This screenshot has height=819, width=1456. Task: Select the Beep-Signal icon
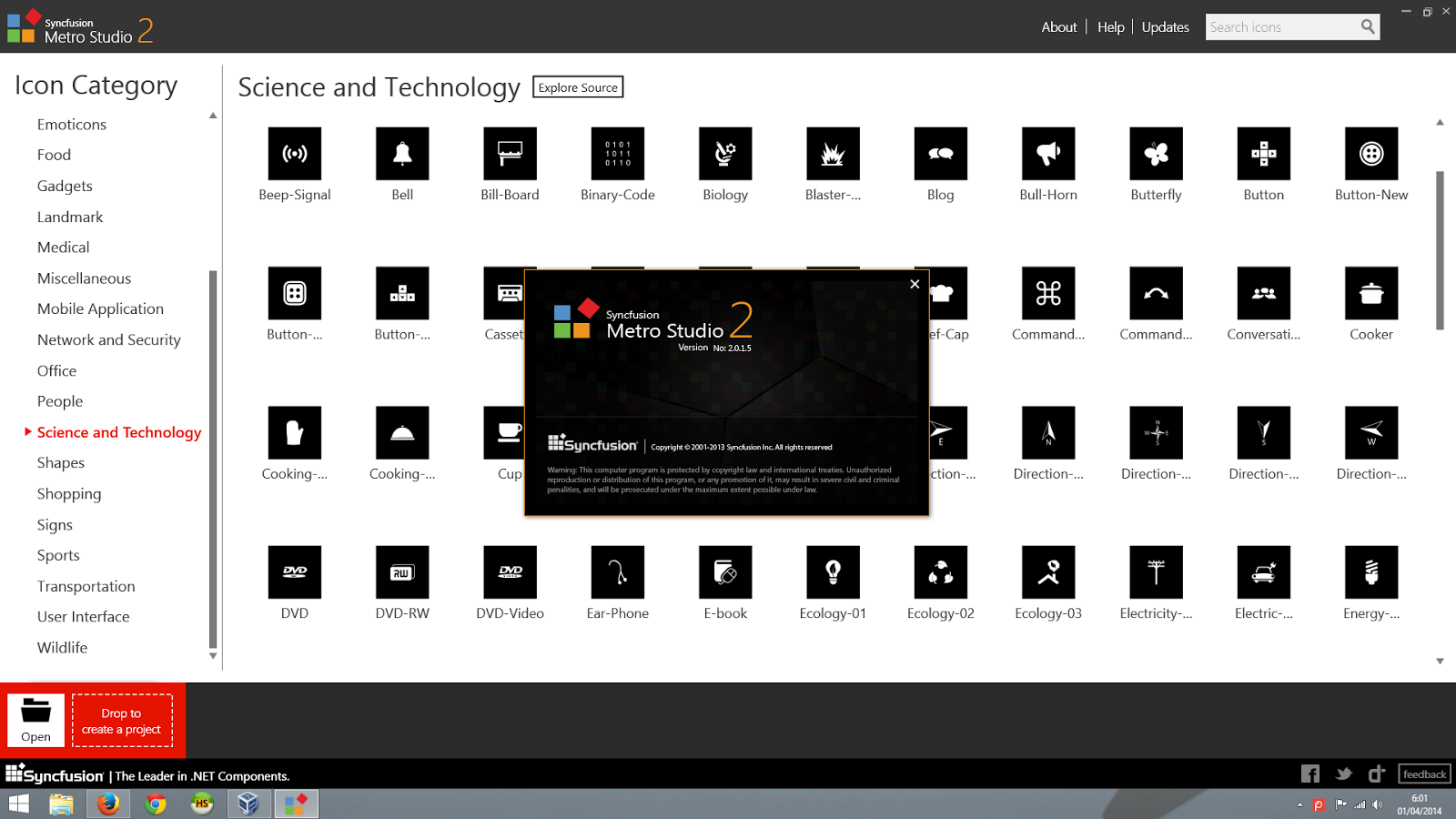click(x=294, y=153)
